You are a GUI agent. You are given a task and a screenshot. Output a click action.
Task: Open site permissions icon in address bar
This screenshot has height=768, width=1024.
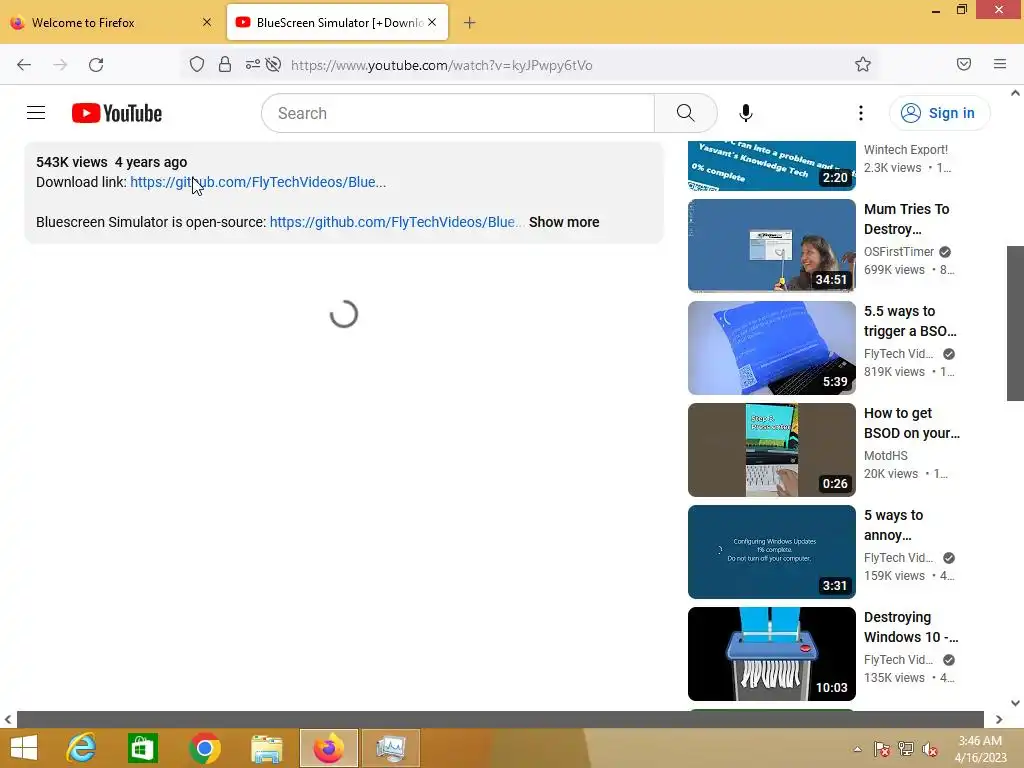point(253,64)
